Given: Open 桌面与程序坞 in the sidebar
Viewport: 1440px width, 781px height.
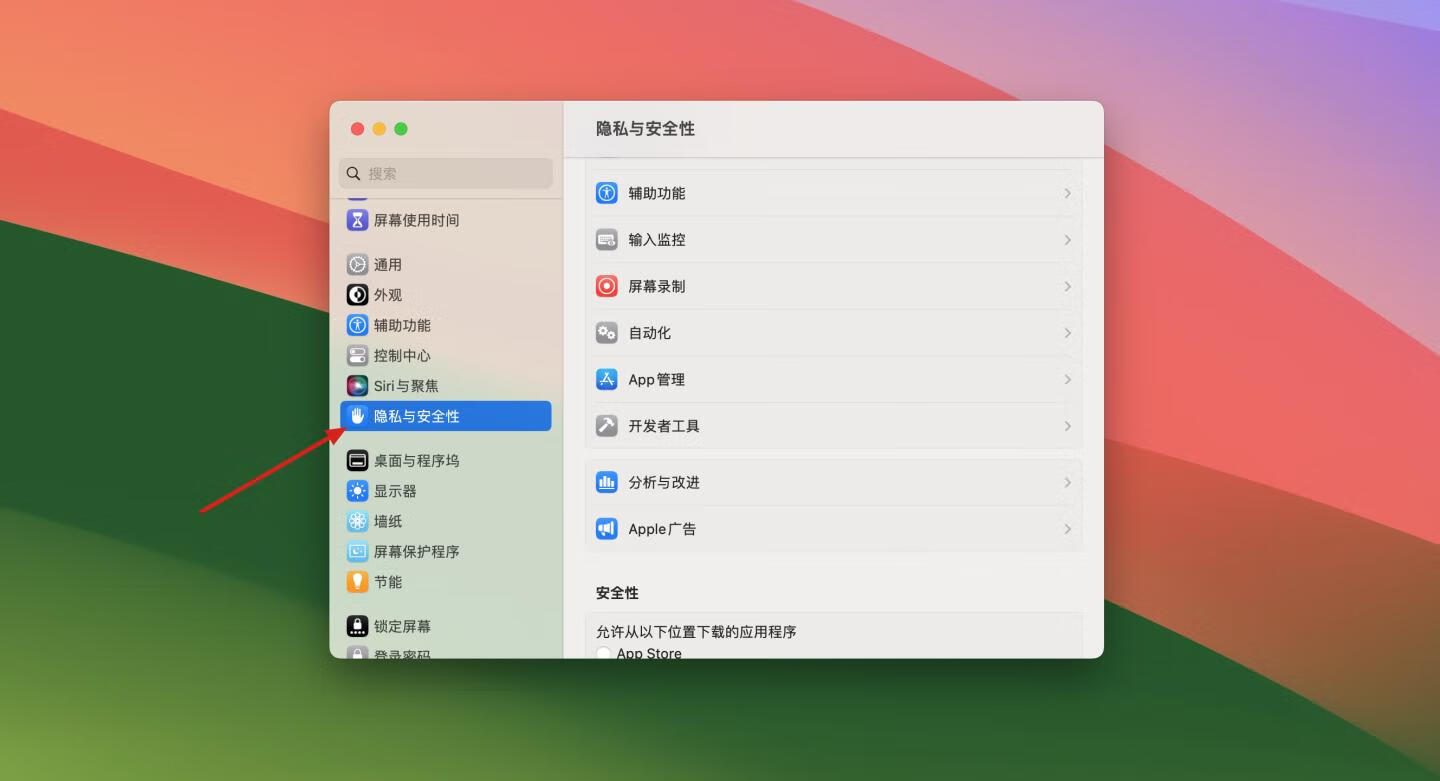Looking at the screenshot, I should pos(416,461).
